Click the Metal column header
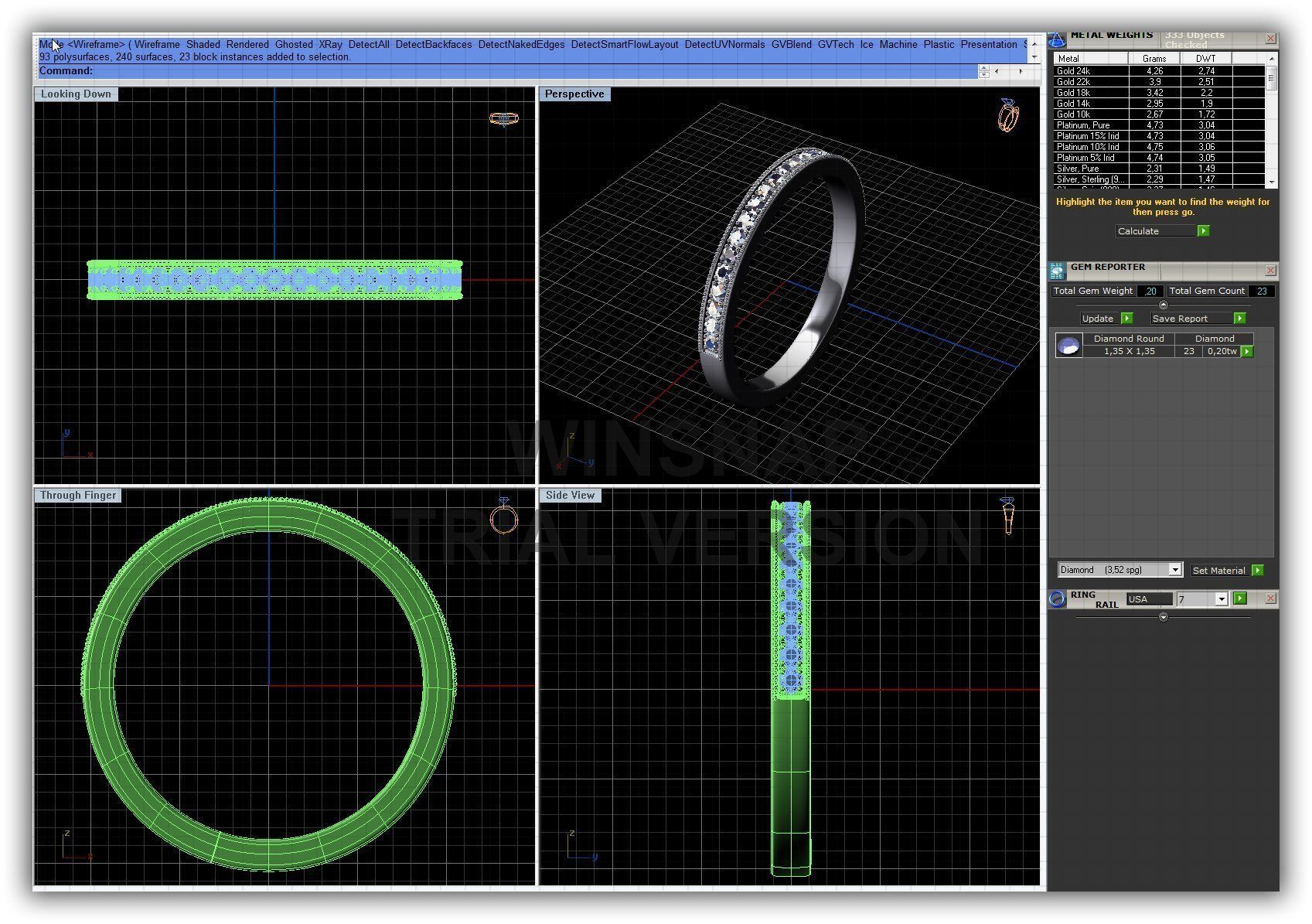 click(1091, 59)
